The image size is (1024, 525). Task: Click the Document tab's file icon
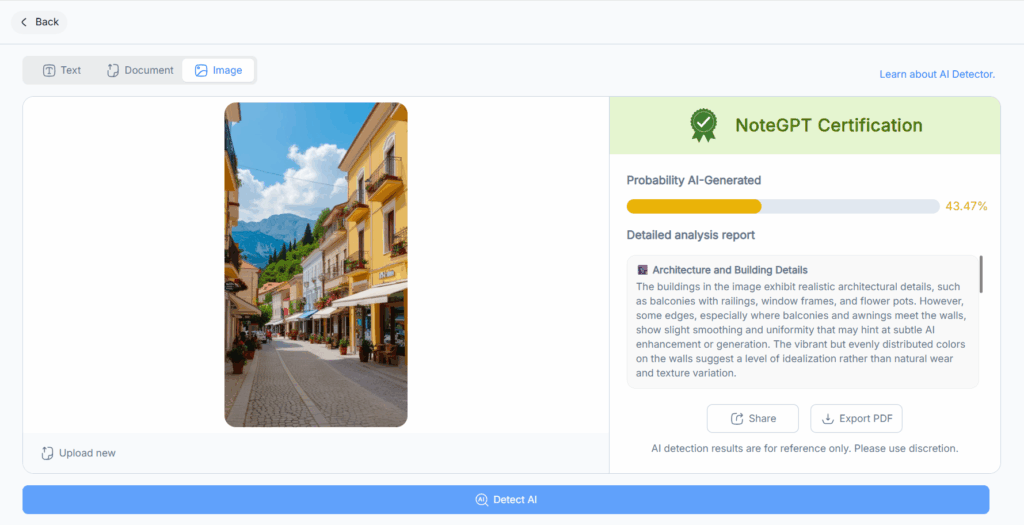pyautogui.click(x=113, y=70)
